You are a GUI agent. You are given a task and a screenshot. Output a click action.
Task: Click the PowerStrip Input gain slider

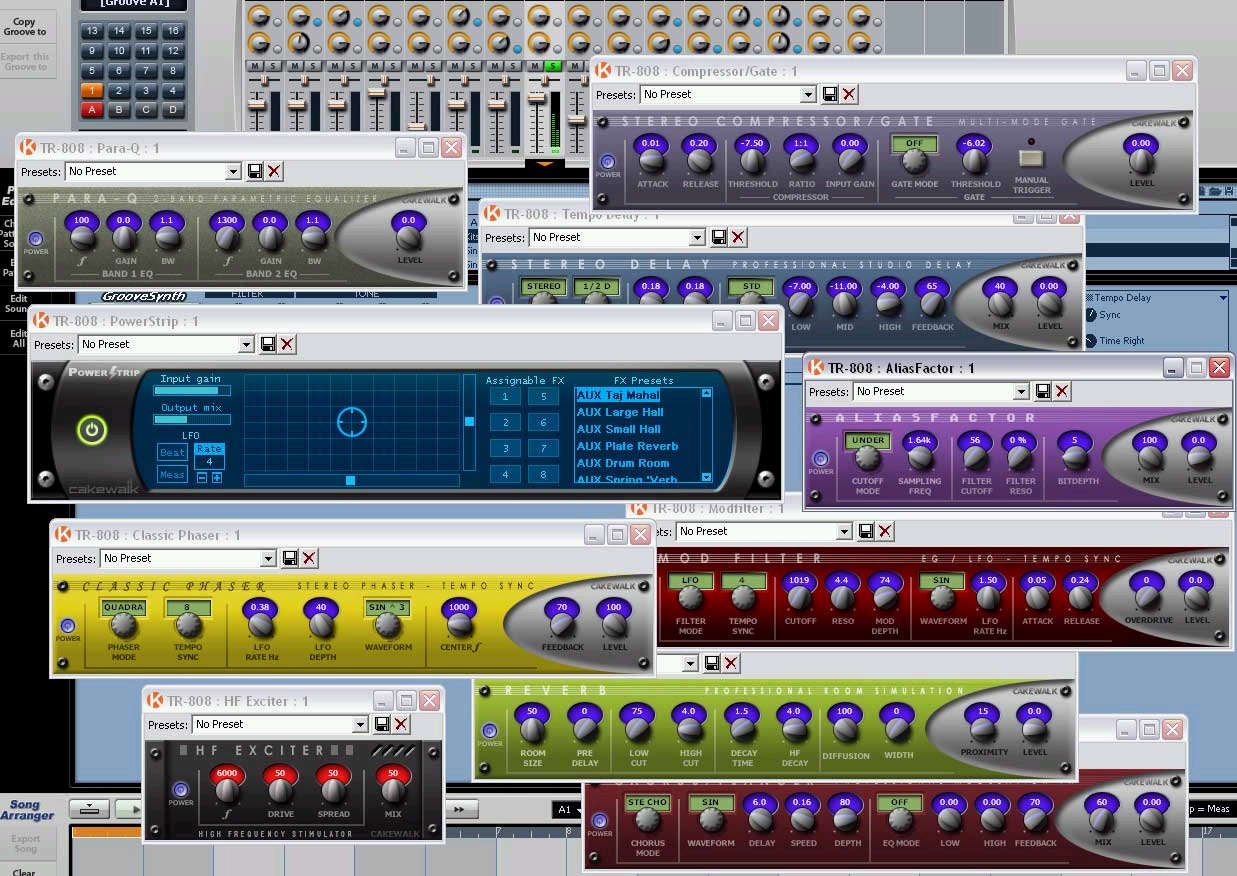(193, 391)
